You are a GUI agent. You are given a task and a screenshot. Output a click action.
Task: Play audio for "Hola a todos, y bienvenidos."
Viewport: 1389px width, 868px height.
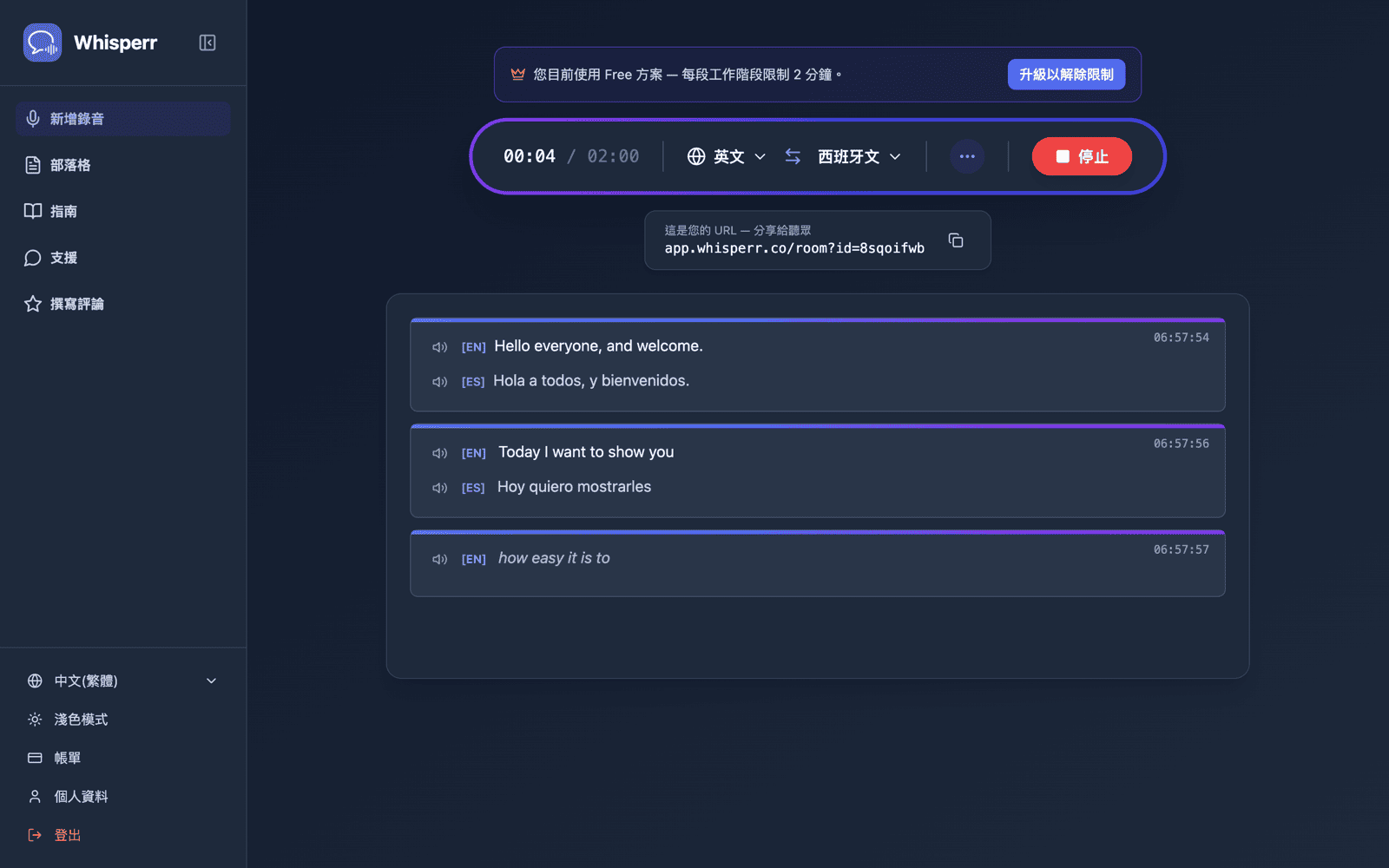pyautogui.click(x=440, y=382)
